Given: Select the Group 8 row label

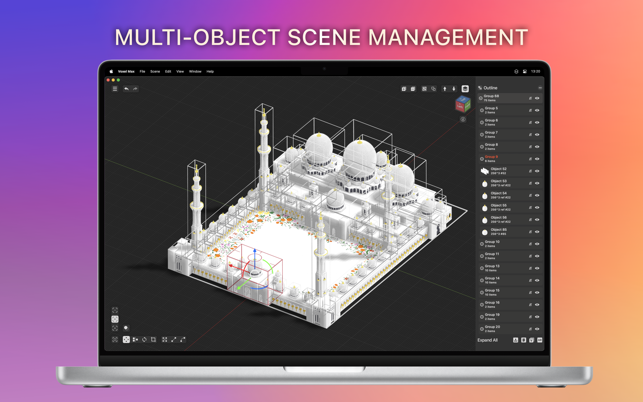Looking at the screenshot, I should click(491, 144).
